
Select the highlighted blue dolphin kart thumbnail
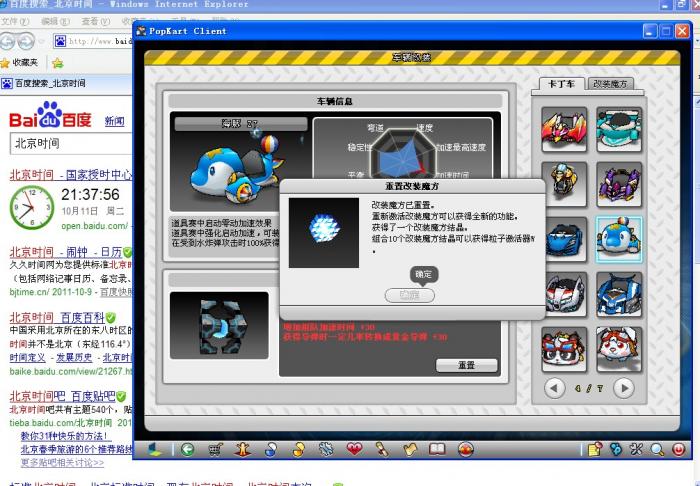point(619,239)
